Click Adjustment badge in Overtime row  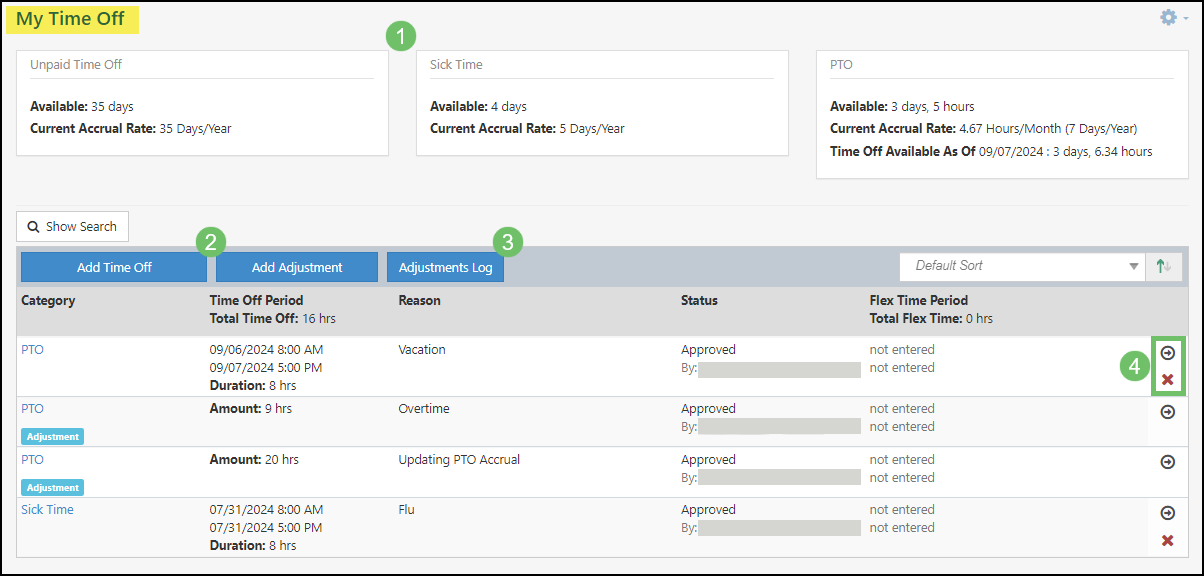click(52, 437)
